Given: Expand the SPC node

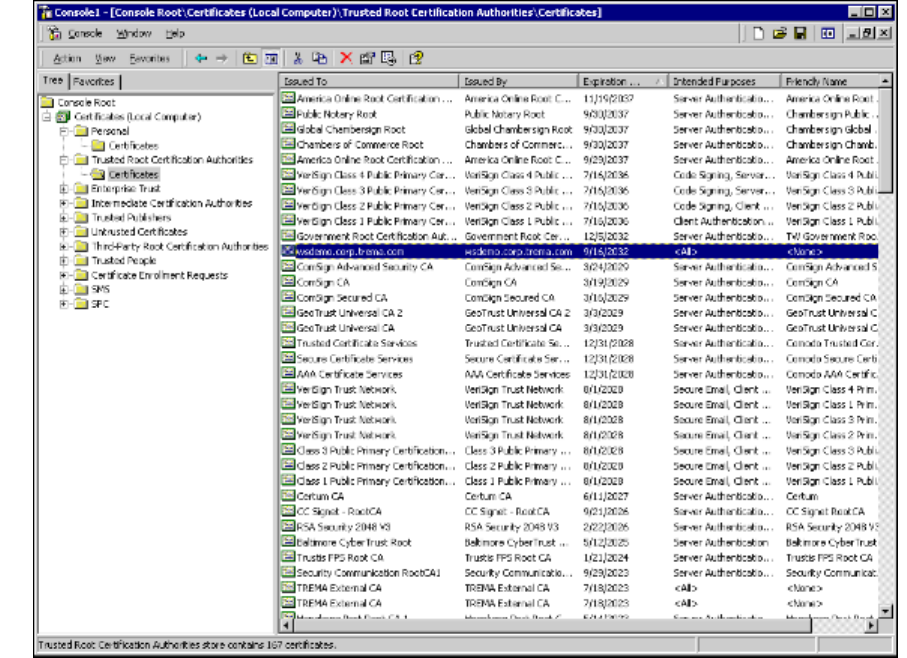Looking at the screenshot, I should tap(64, 304).
